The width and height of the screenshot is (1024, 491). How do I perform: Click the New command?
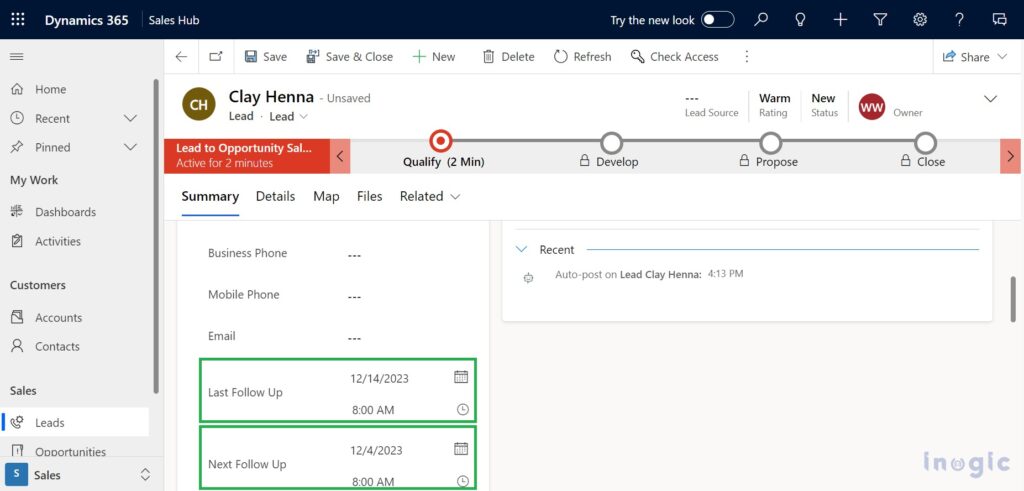pos(434,57)
